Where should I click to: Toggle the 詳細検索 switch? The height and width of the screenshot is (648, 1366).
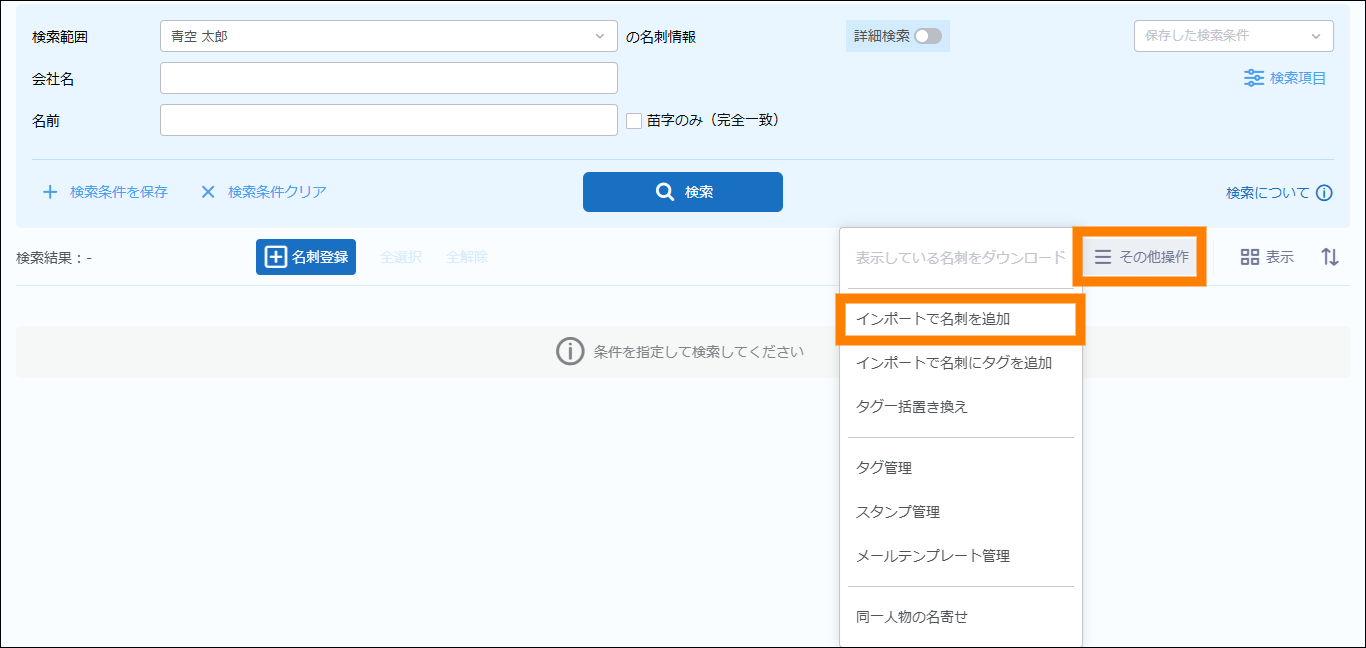click(927, 36)
